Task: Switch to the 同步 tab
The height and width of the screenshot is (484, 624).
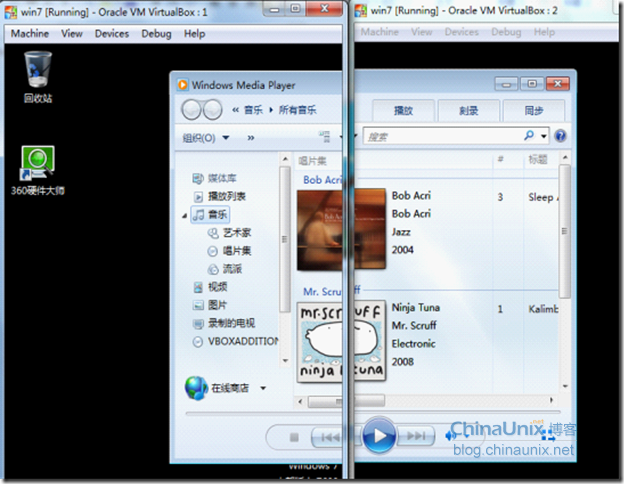Action: point(534,110)
